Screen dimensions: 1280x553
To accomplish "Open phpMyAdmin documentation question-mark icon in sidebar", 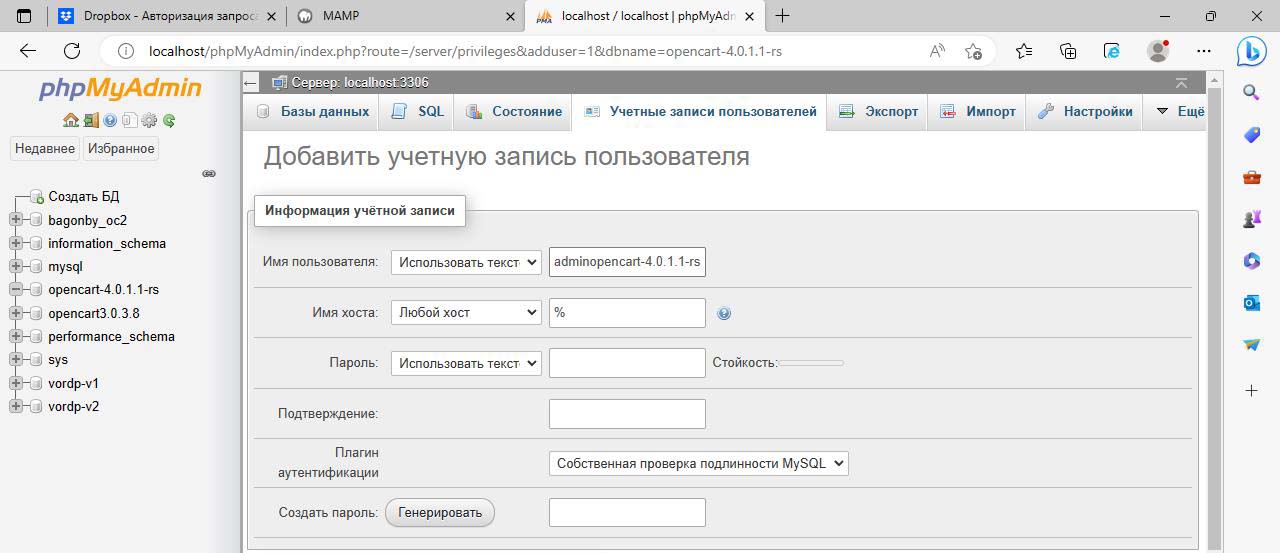I will [x=110, y=120].
